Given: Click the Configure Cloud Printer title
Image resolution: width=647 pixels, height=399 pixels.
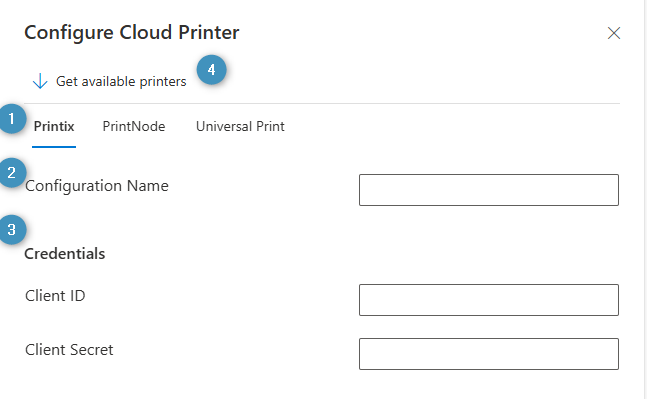Looking at the screenshot, I should 132,33.
